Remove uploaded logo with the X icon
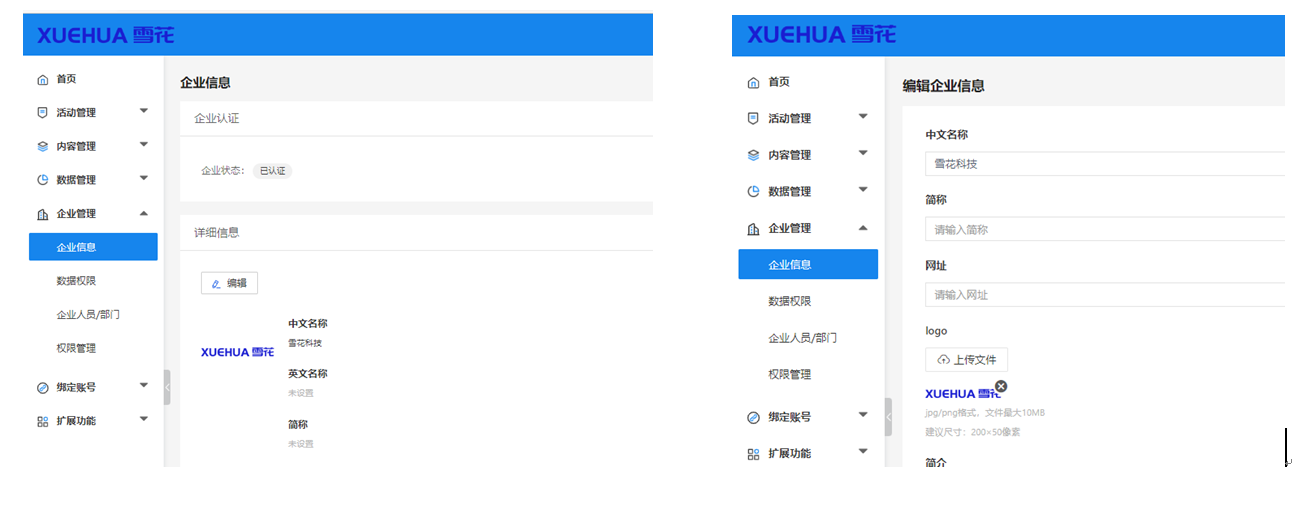 coord(1001,386)
